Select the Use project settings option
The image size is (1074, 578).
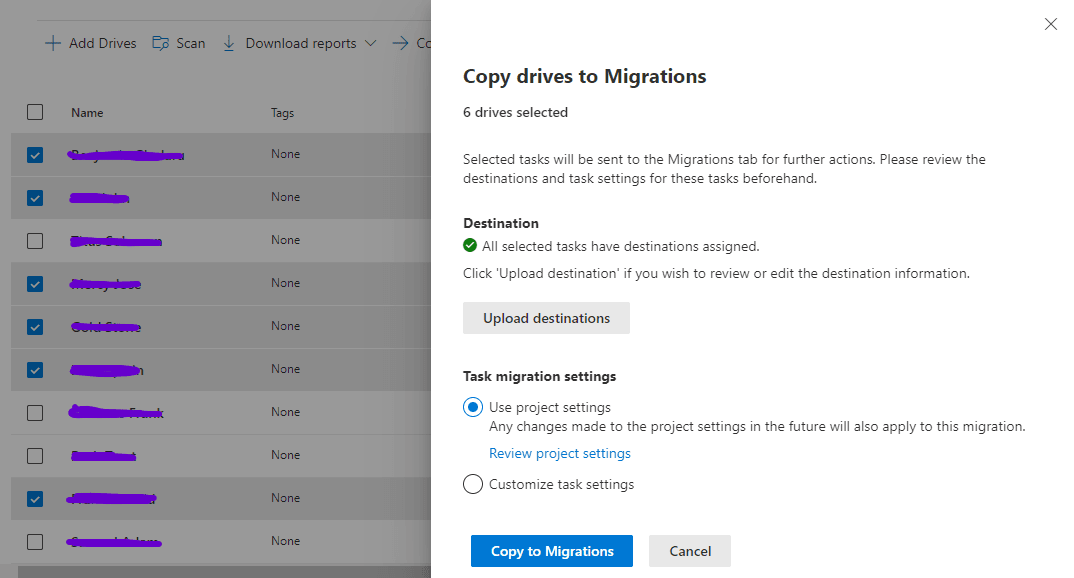pyautogui.click(x=473, y=408)
